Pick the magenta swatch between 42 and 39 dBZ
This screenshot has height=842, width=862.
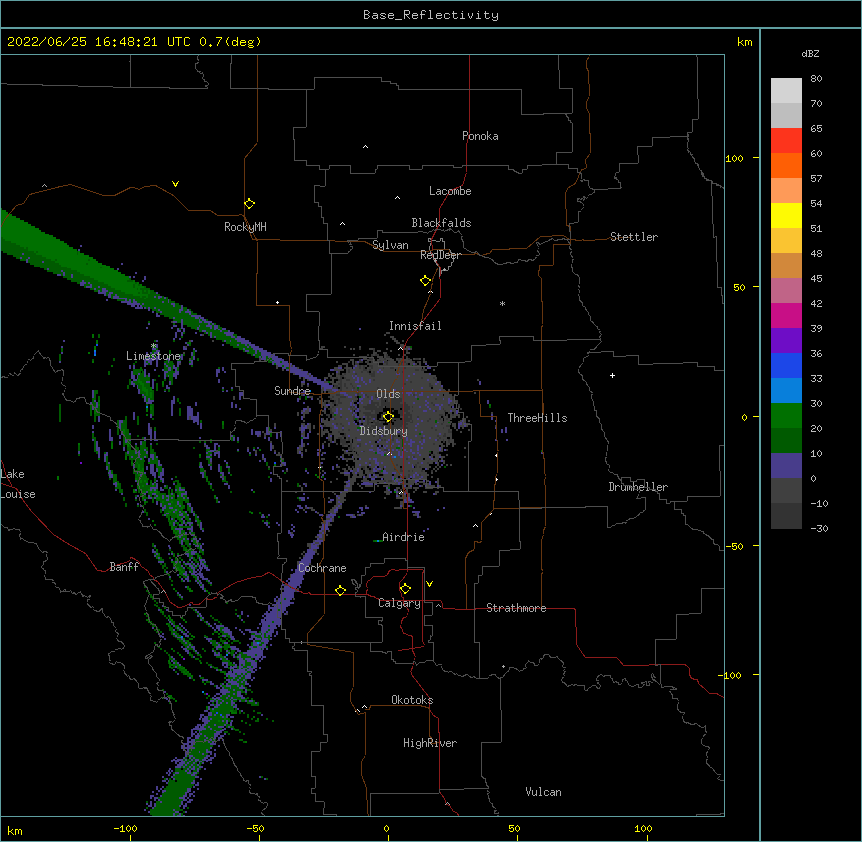pyautogui.click(x=786, y=315)
